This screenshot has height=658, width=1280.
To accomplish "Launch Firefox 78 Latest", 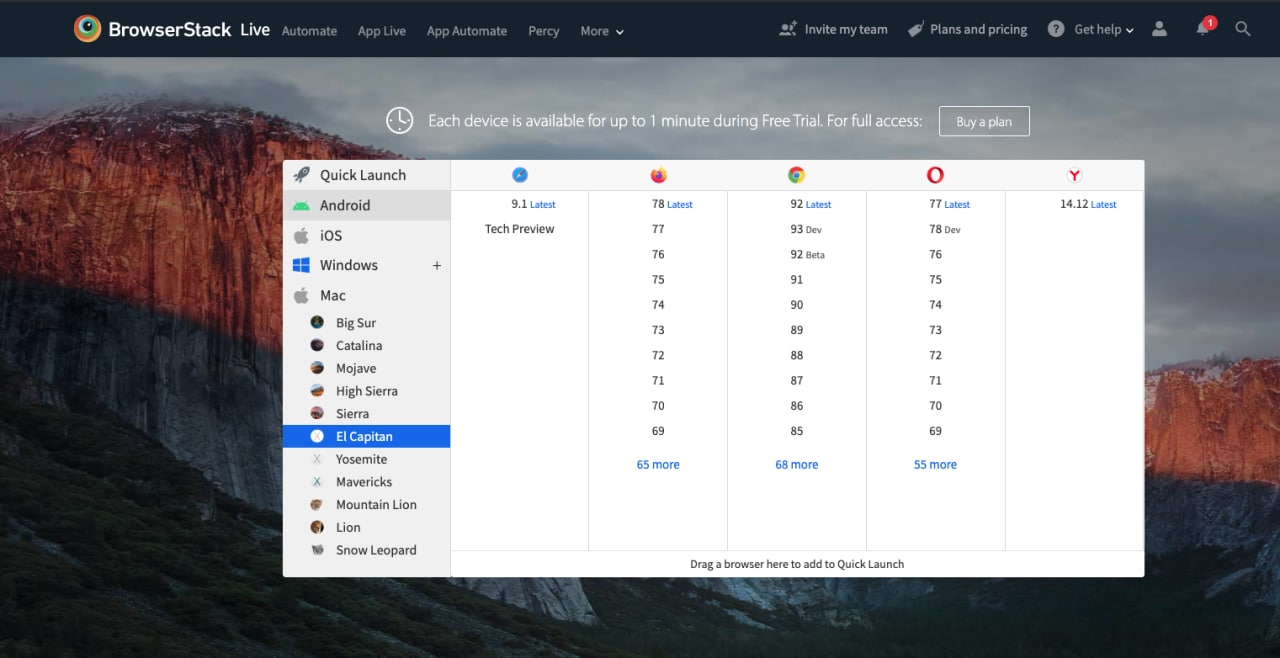I will (672, 204).
